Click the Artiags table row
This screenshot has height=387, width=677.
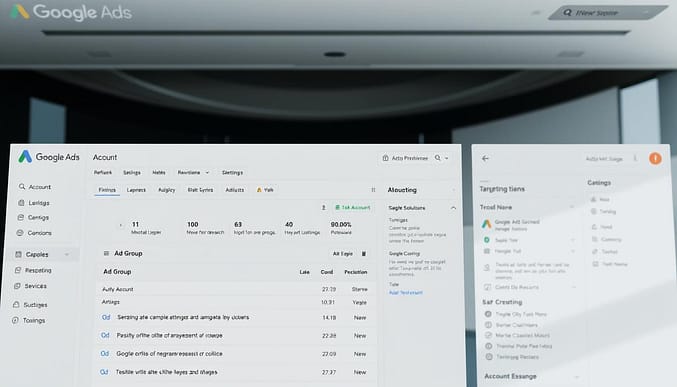click(235, 302)
